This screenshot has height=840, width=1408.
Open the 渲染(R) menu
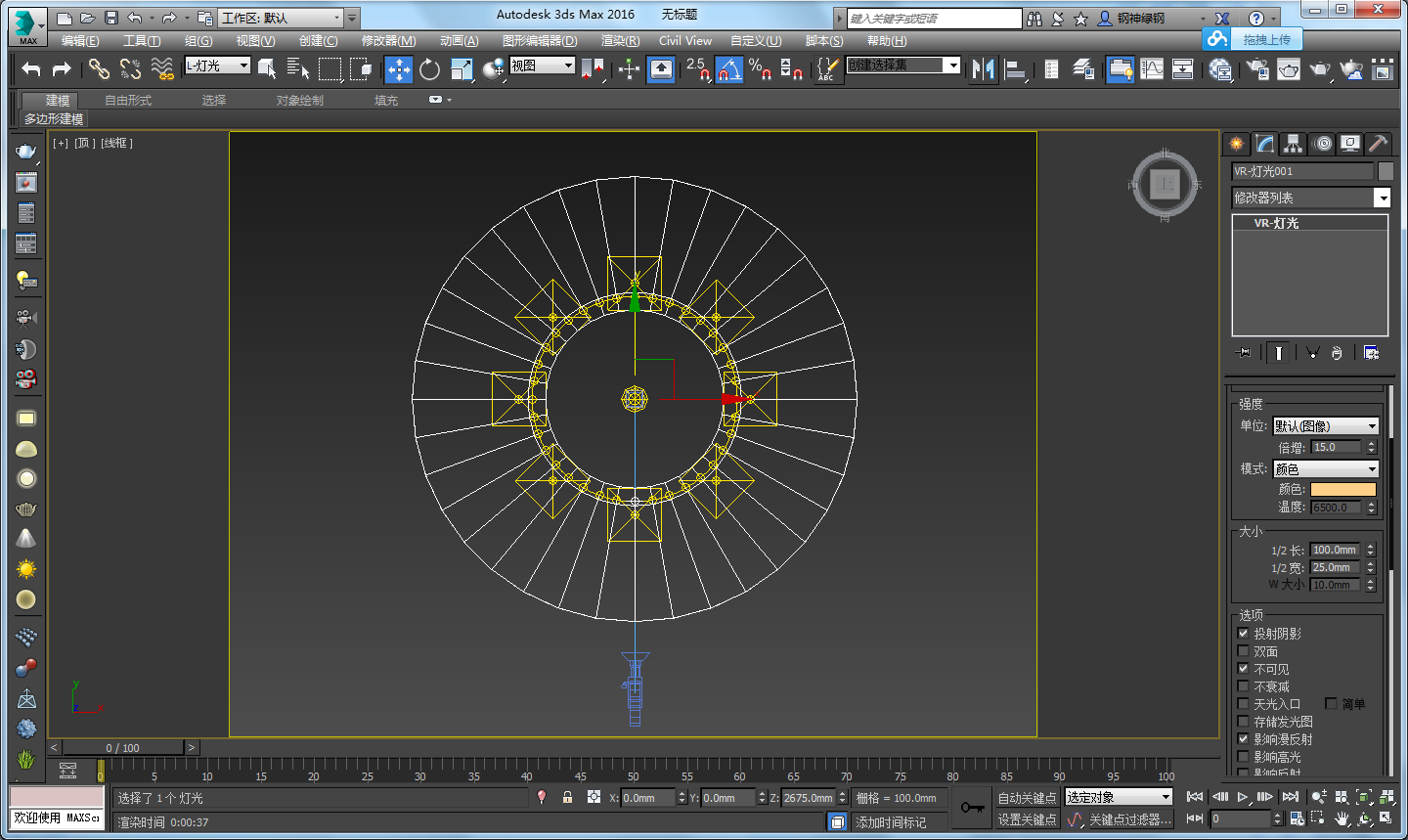point(620,41)
